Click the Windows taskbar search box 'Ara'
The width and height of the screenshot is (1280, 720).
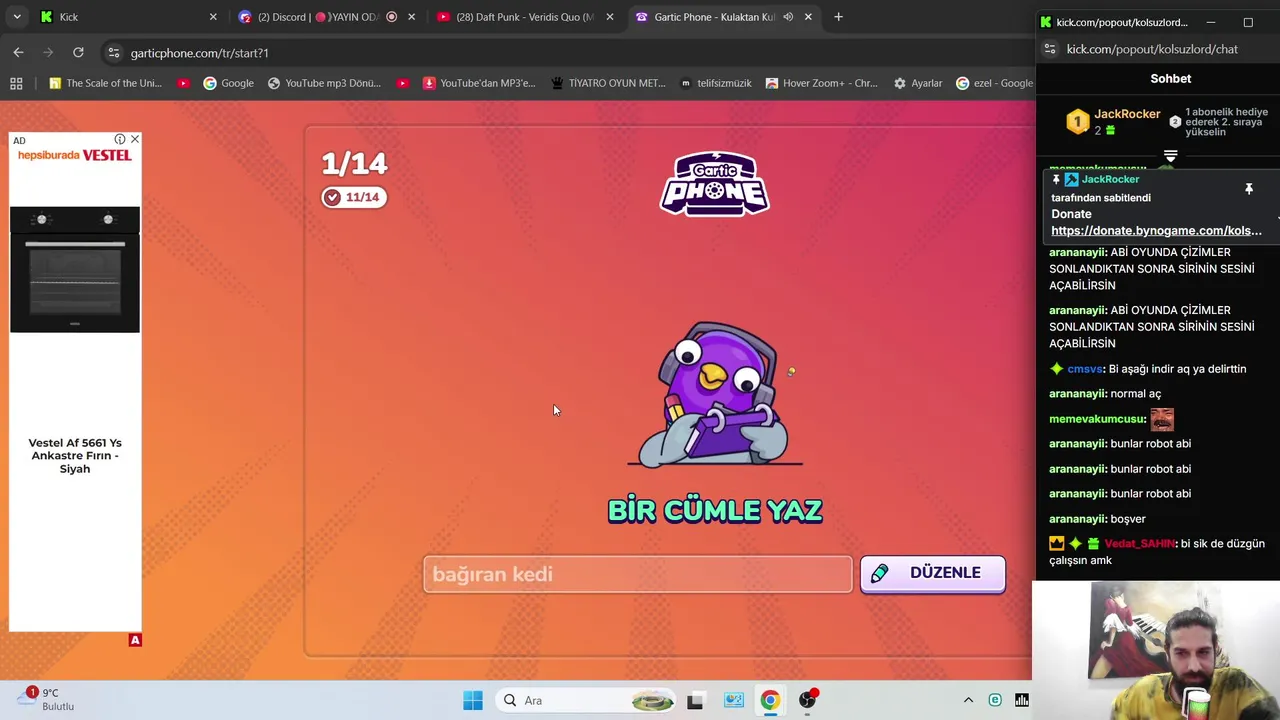click(588, 700)
